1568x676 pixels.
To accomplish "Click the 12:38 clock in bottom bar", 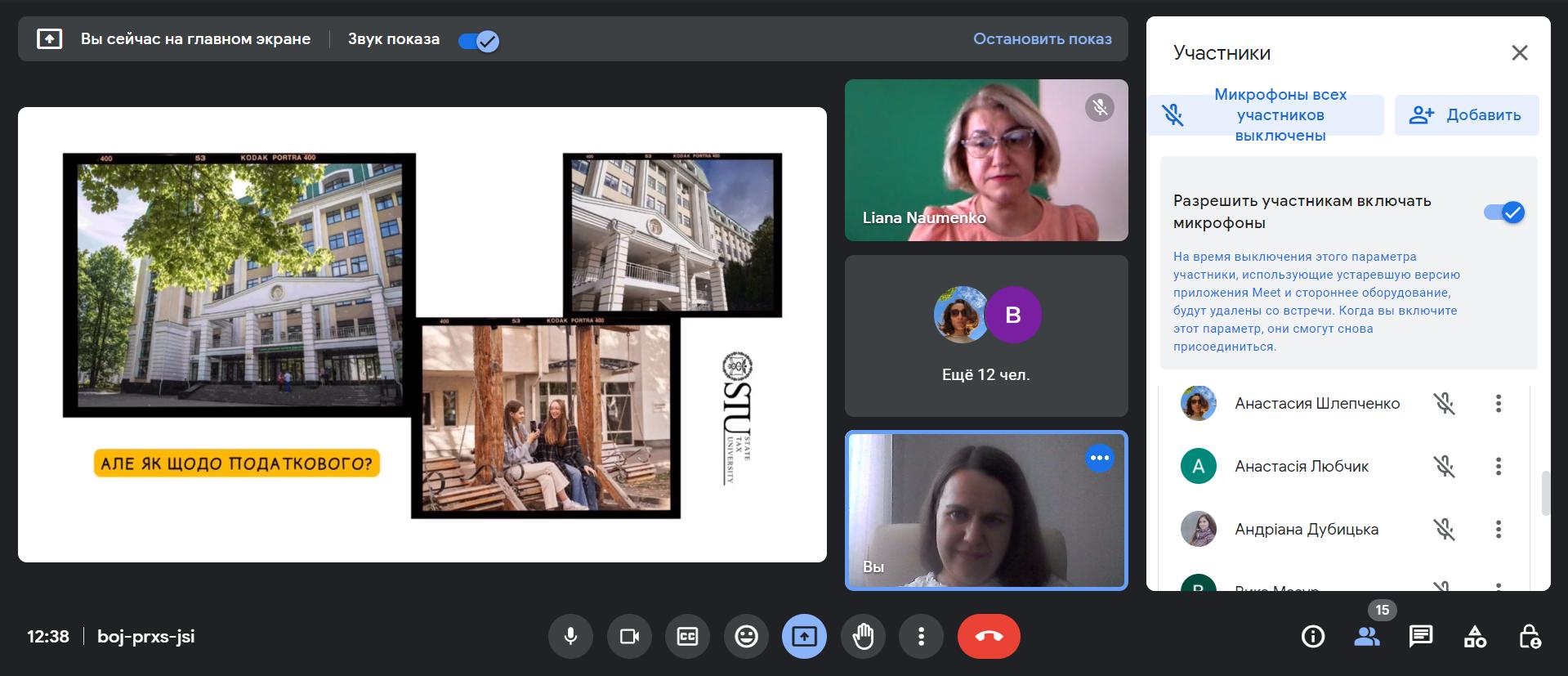I will pos(48,636).
